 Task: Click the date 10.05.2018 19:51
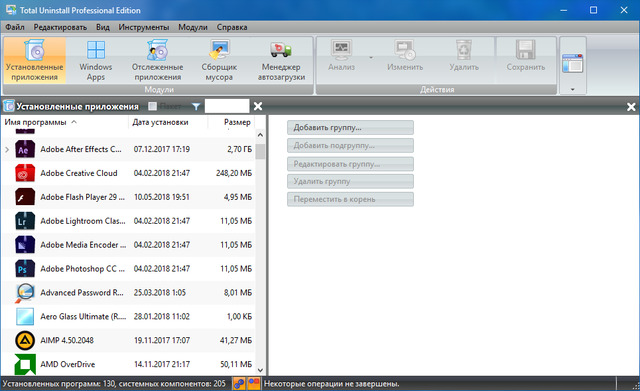pos(162,197)
